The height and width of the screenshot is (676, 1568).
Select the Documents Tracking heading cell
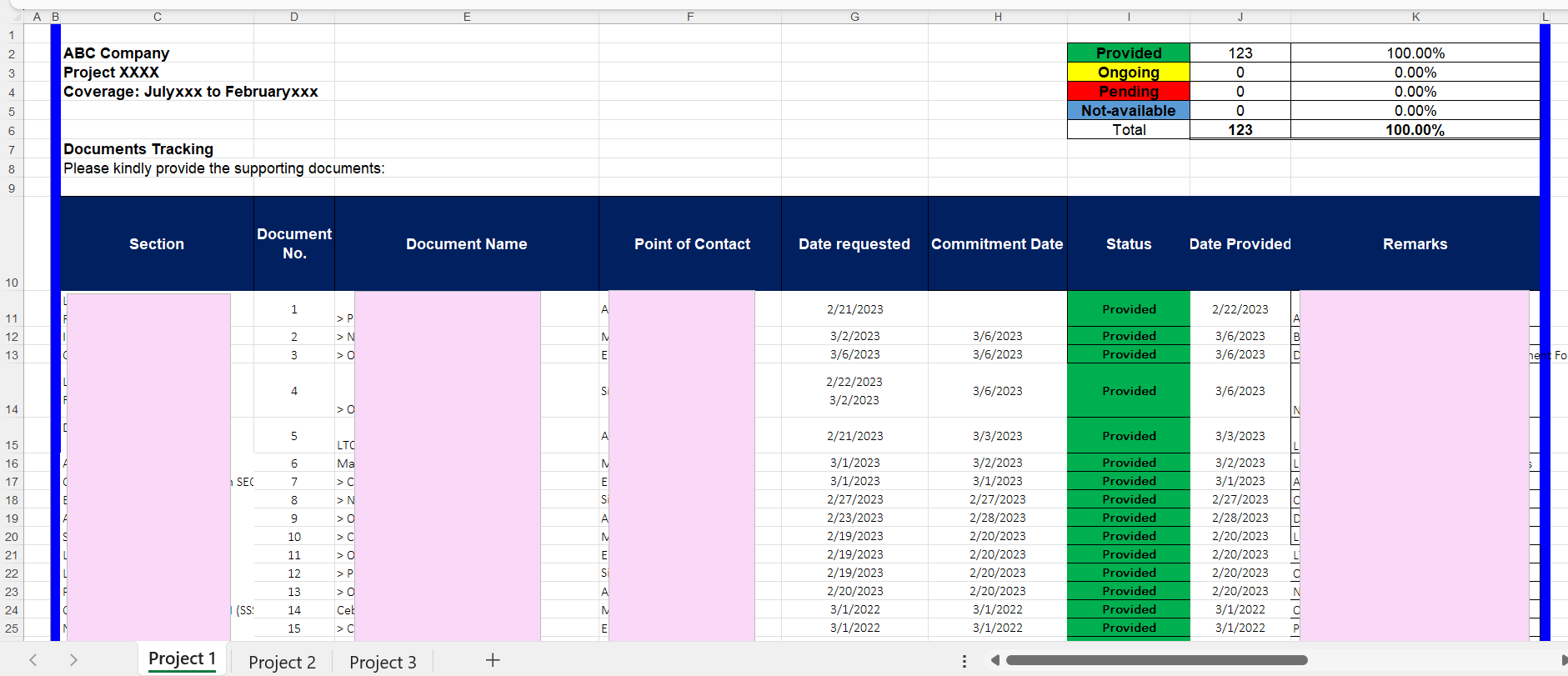click(157, 148)
